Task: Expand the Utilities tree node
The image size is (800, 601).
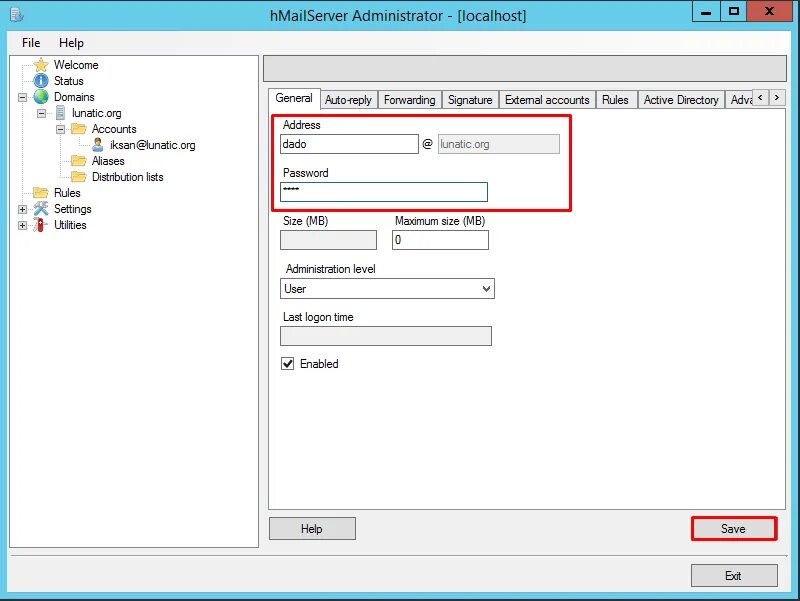Action: pos(22,225)
